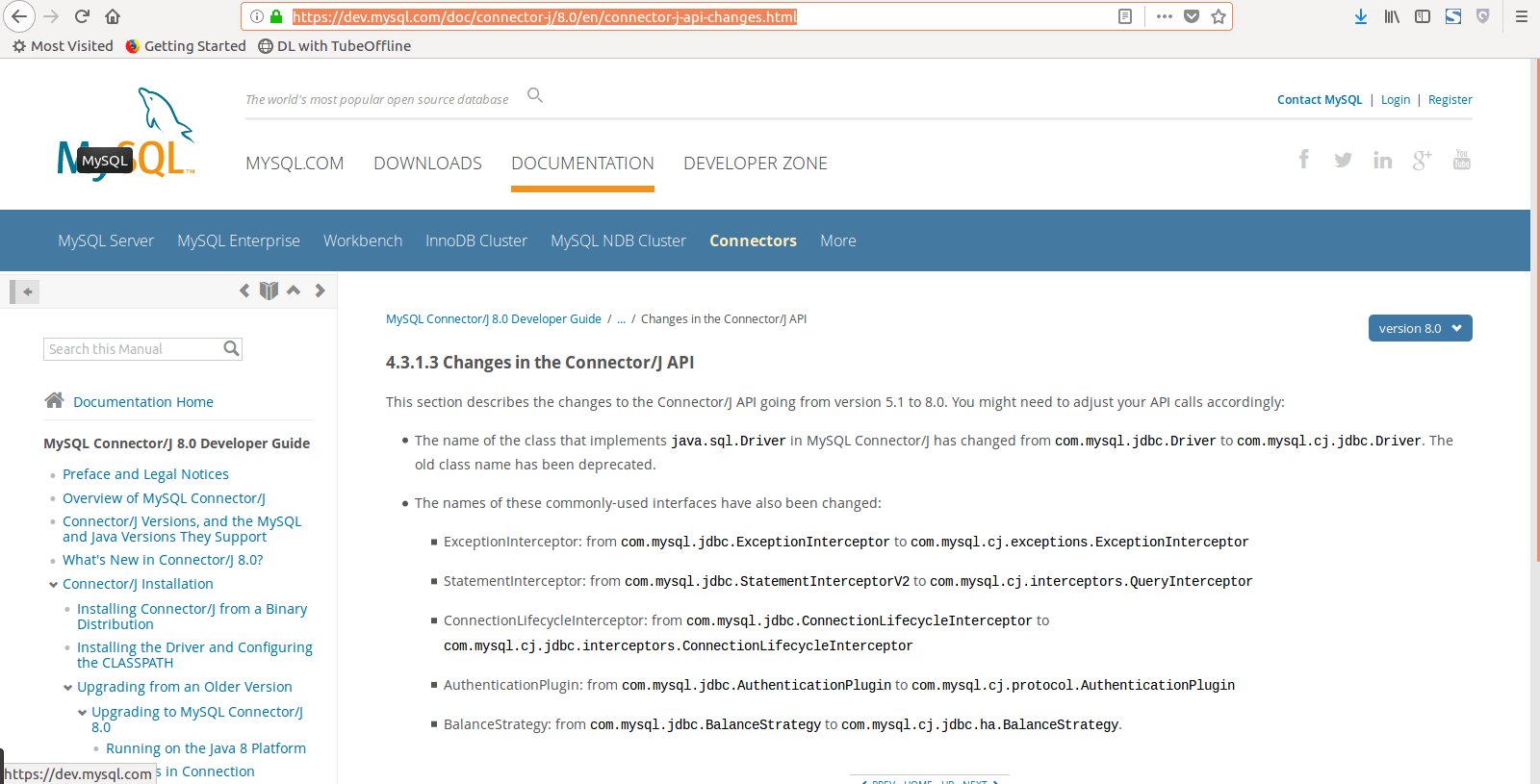Open MySQL LinkedIn page icon
The image size is (1540, 784).
(1383, 160)
